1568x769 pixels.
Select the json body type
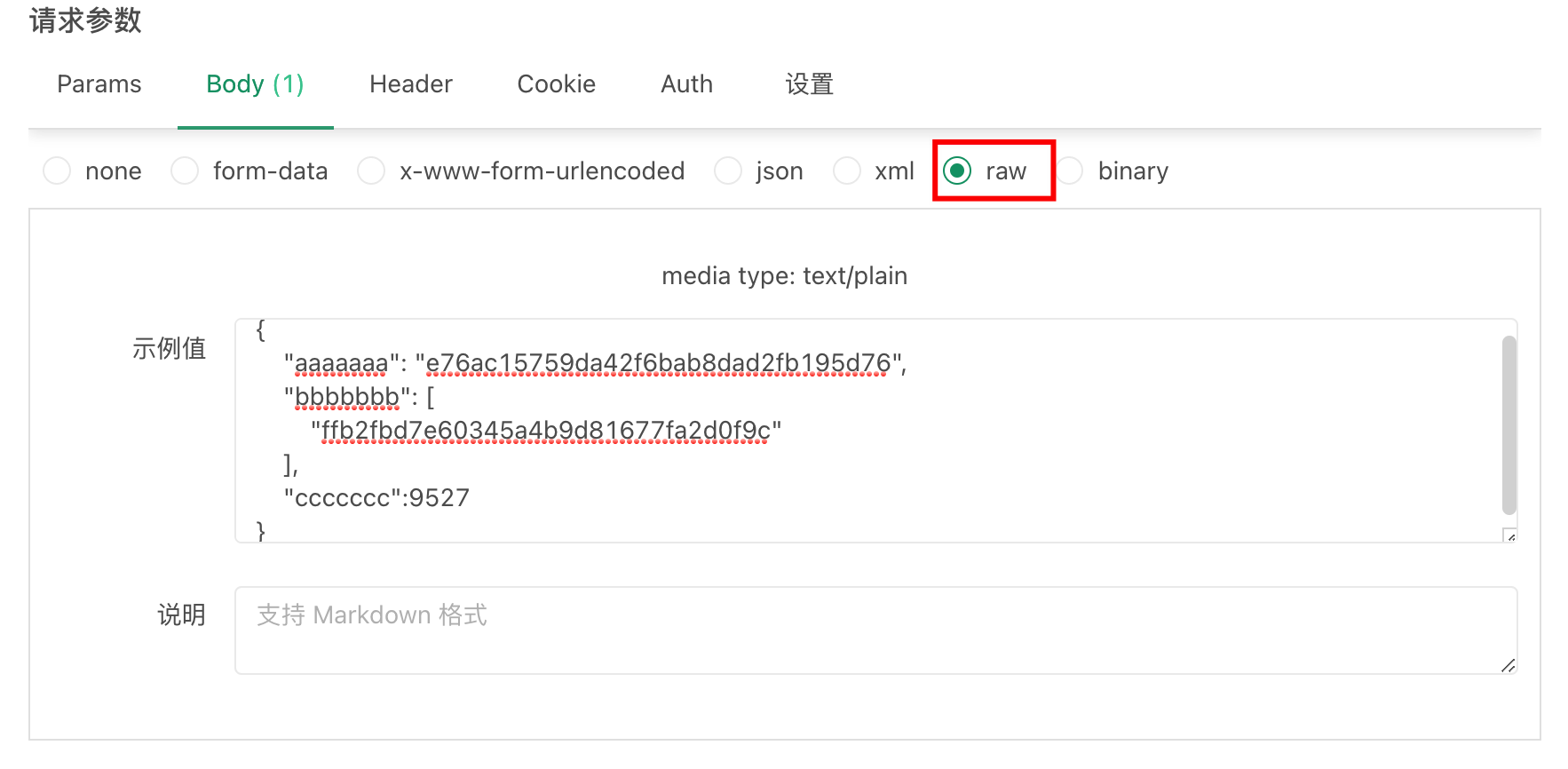pyautogui.click(x=728, y=170)
